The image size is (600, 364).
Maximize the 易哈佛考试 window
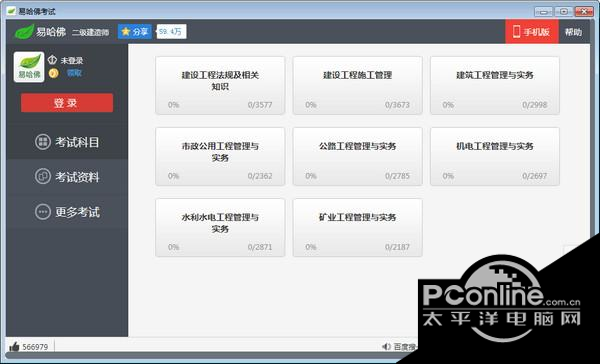pyautogui.click(x=564, y=11)
